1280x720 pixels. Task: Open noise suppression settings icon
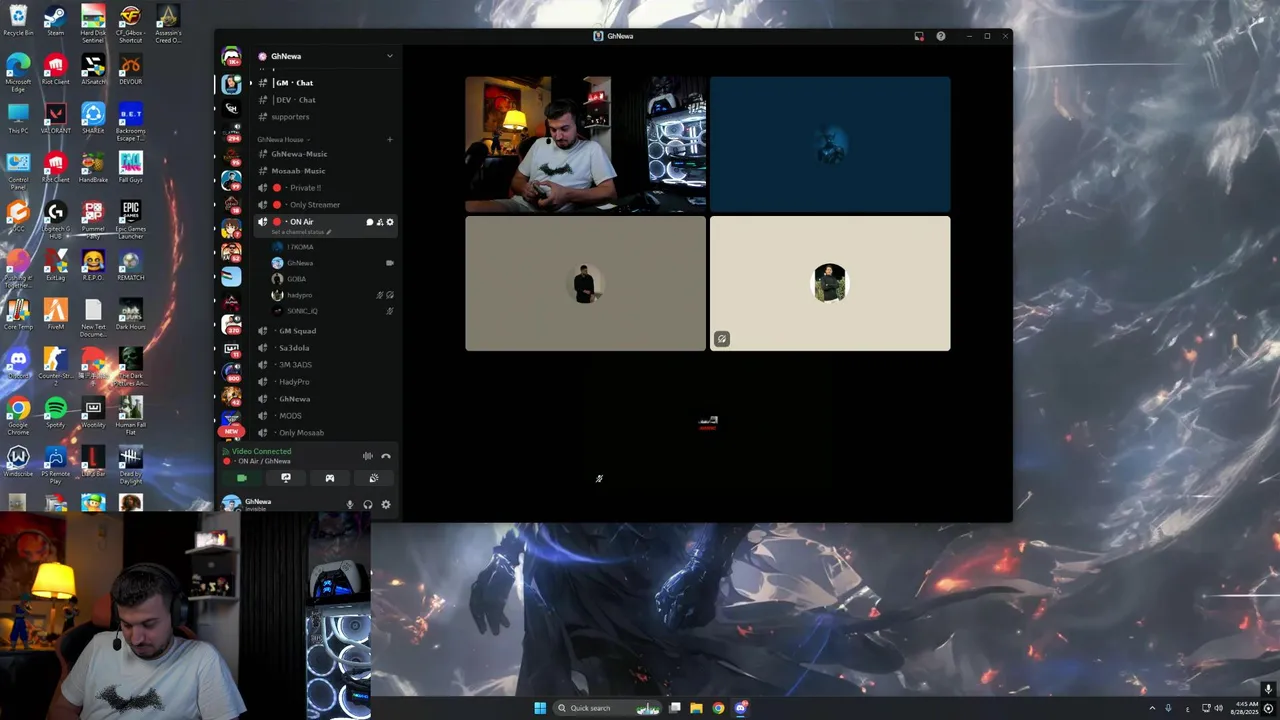click(x=368, y=456)
